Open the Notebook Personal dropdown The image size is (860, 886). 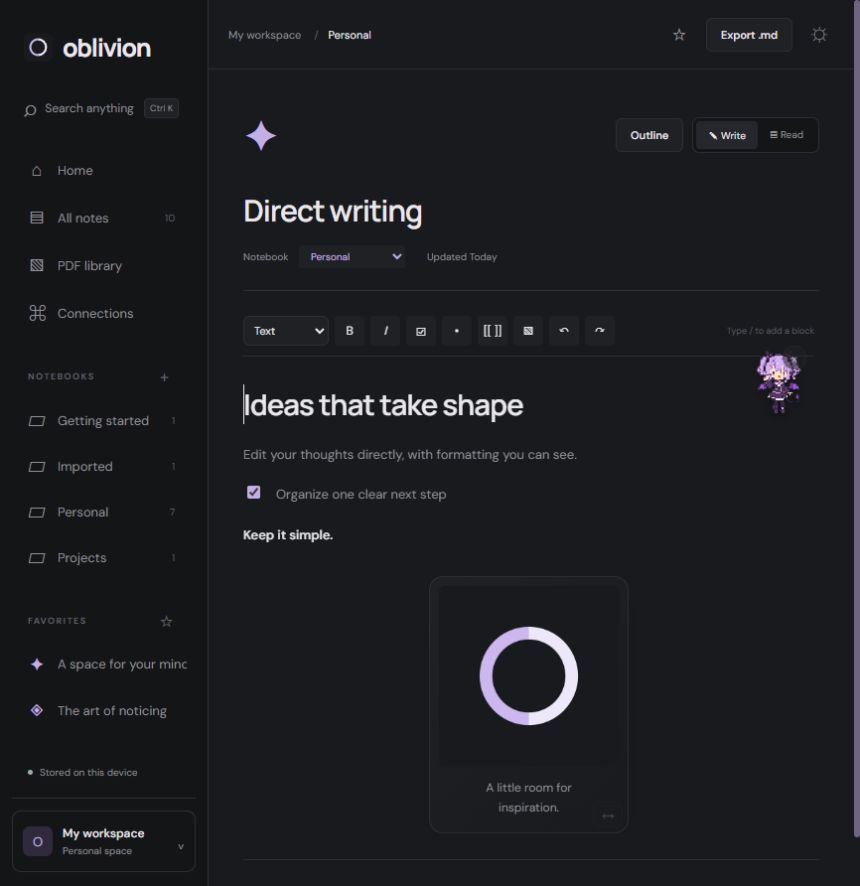click(351, 257)
